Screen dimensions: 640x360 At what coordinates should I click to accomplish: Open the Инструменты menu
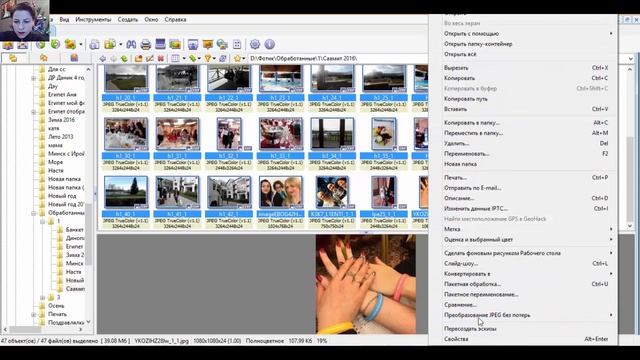pyautogui.click(x=93, y=20)
